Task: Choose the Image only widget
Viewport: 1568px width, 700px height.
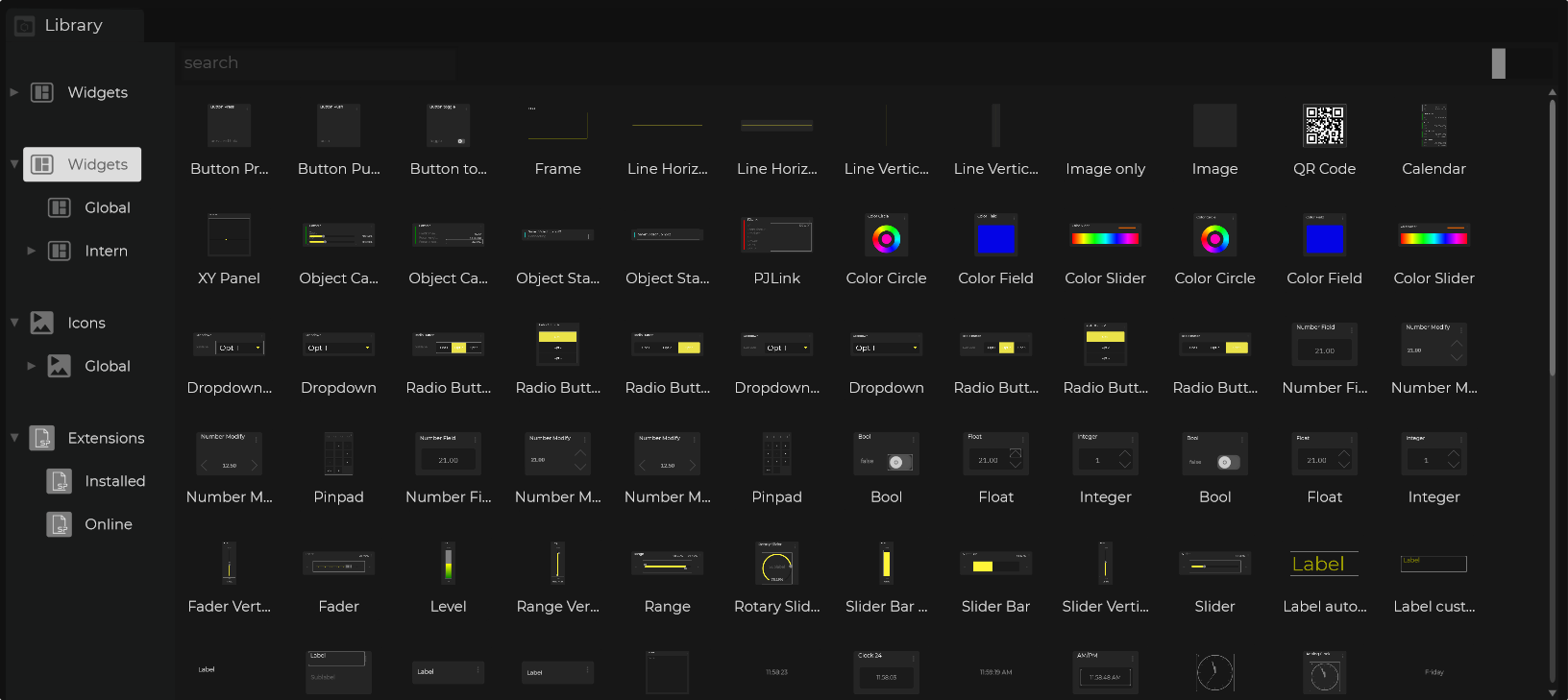Action: click(x=1105, y=140)
